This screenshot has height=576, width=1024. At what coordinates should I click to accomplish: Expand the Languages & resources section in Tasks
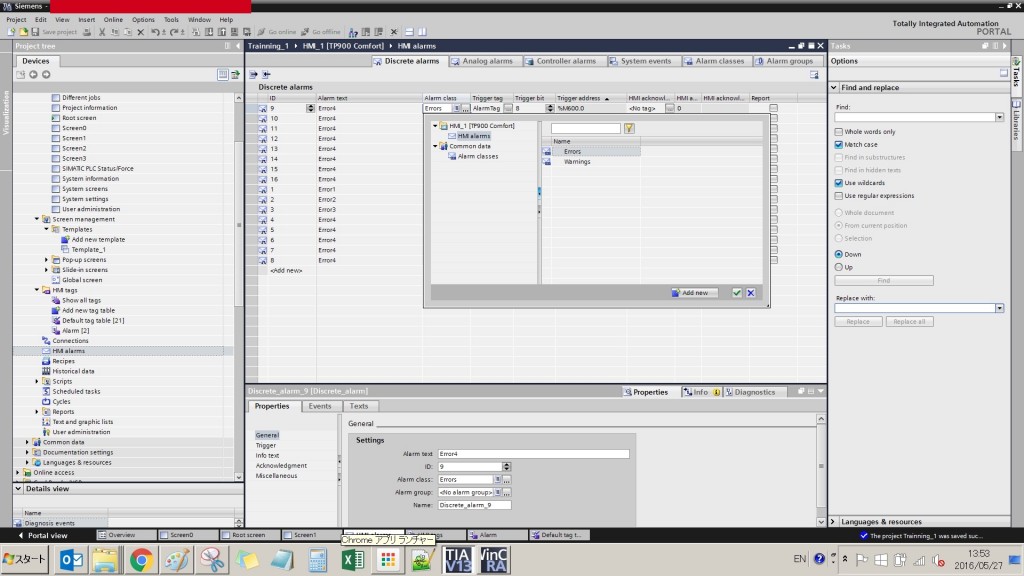833,522
